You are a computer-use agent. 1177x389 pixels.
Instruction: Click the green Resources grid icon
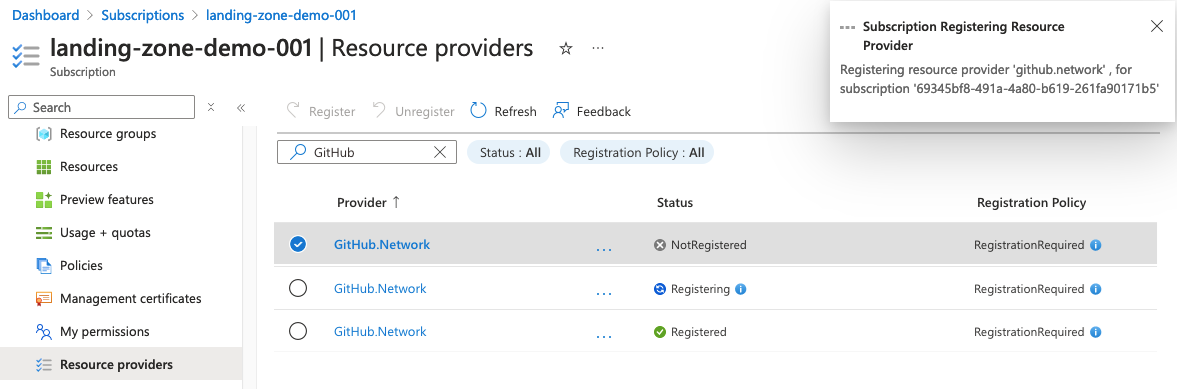(x=44, y=167)
